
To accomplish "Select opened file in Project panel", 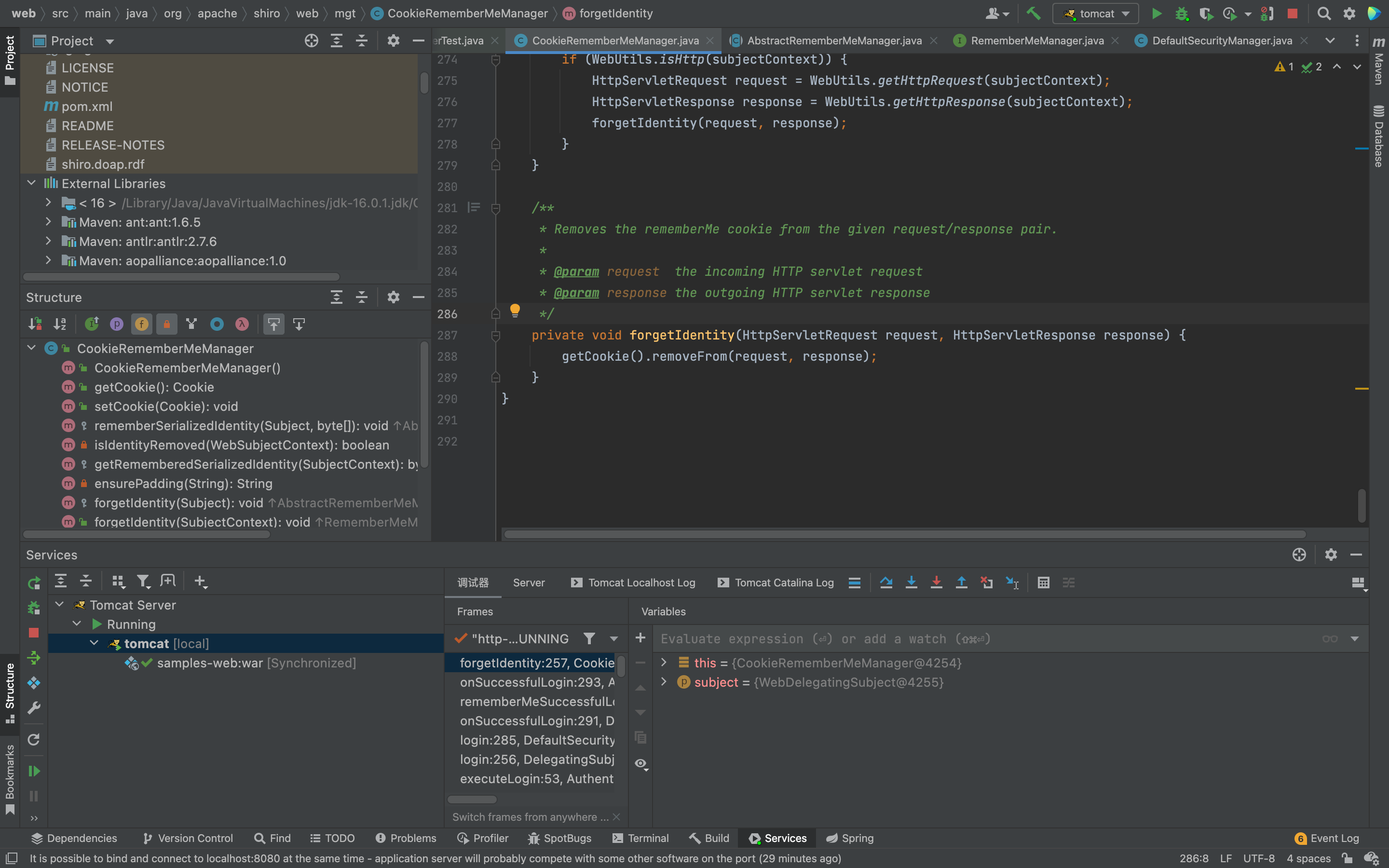I will tap(311, 41).
